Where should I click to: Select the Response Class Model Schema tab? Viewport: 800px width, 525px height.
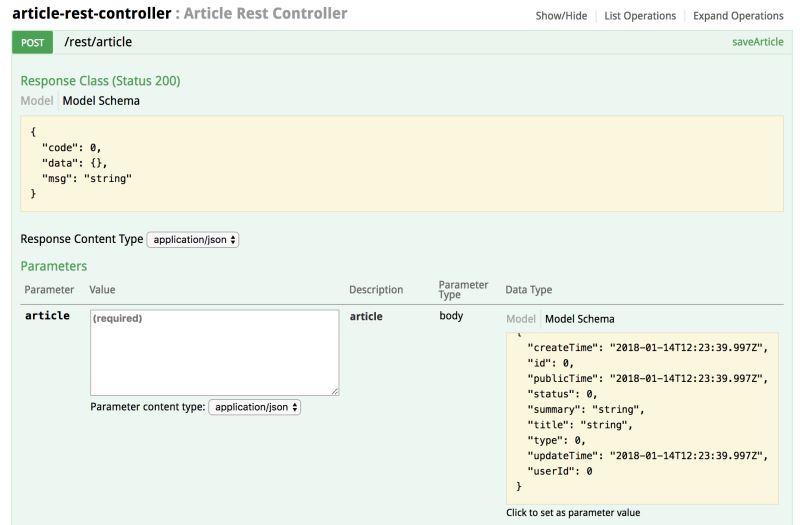[x=101, y=101]
